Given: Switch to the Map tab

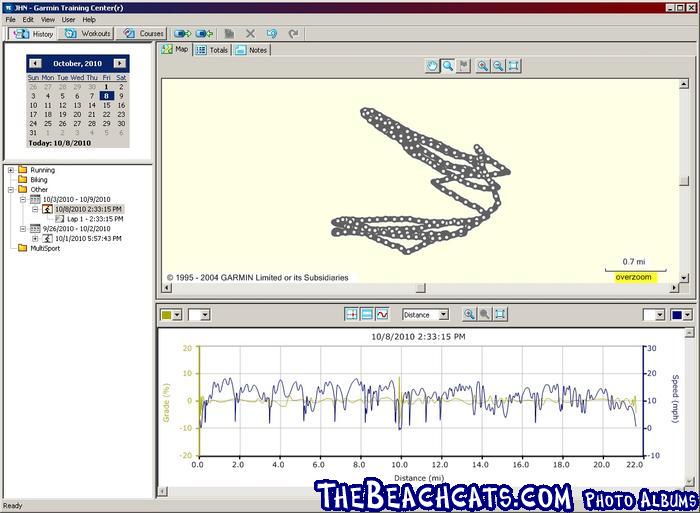Looking at the screenshot, I should coord(175,49).
